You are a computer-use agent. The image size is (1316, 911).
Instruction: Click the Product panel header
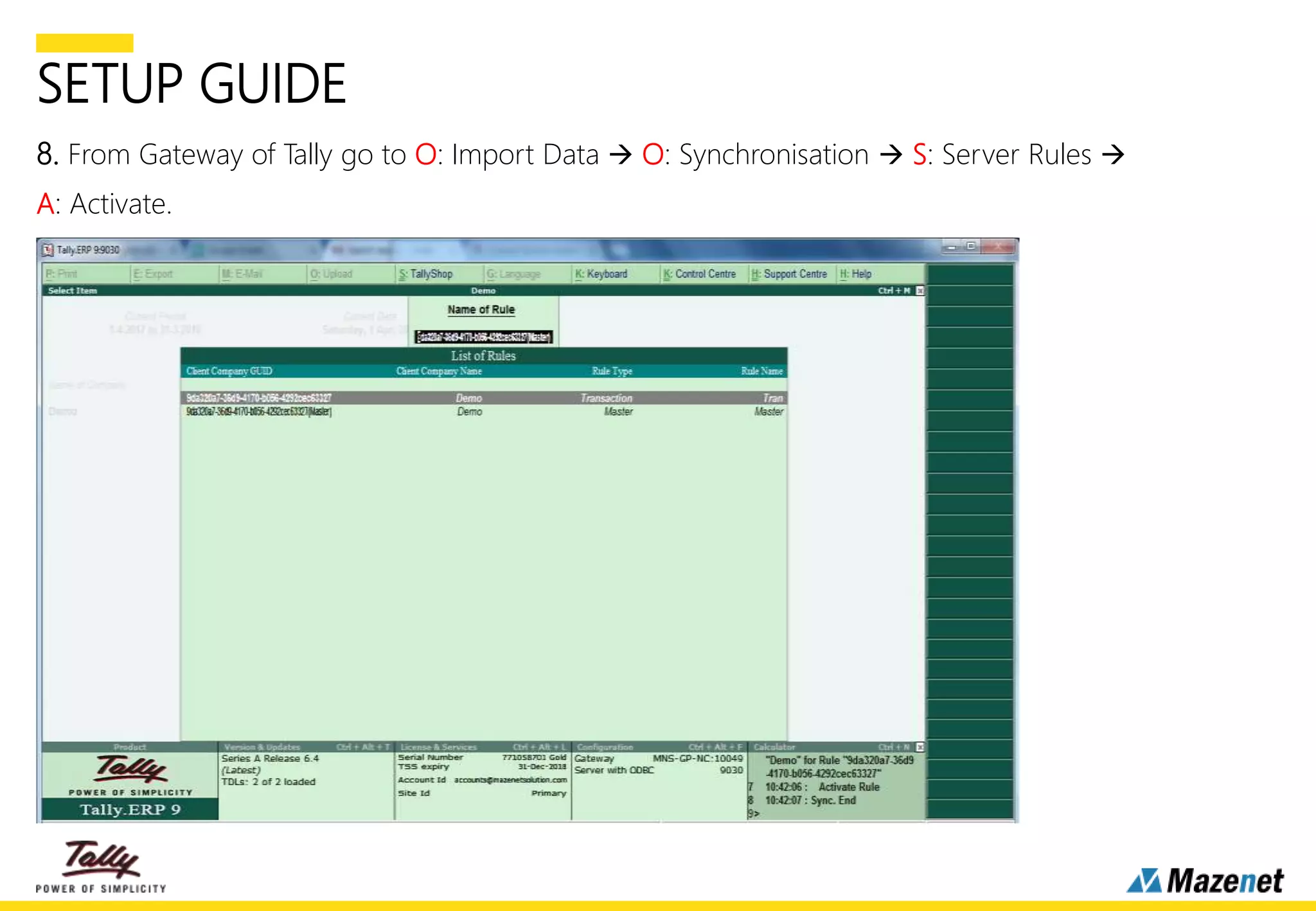tap(130, 747)
